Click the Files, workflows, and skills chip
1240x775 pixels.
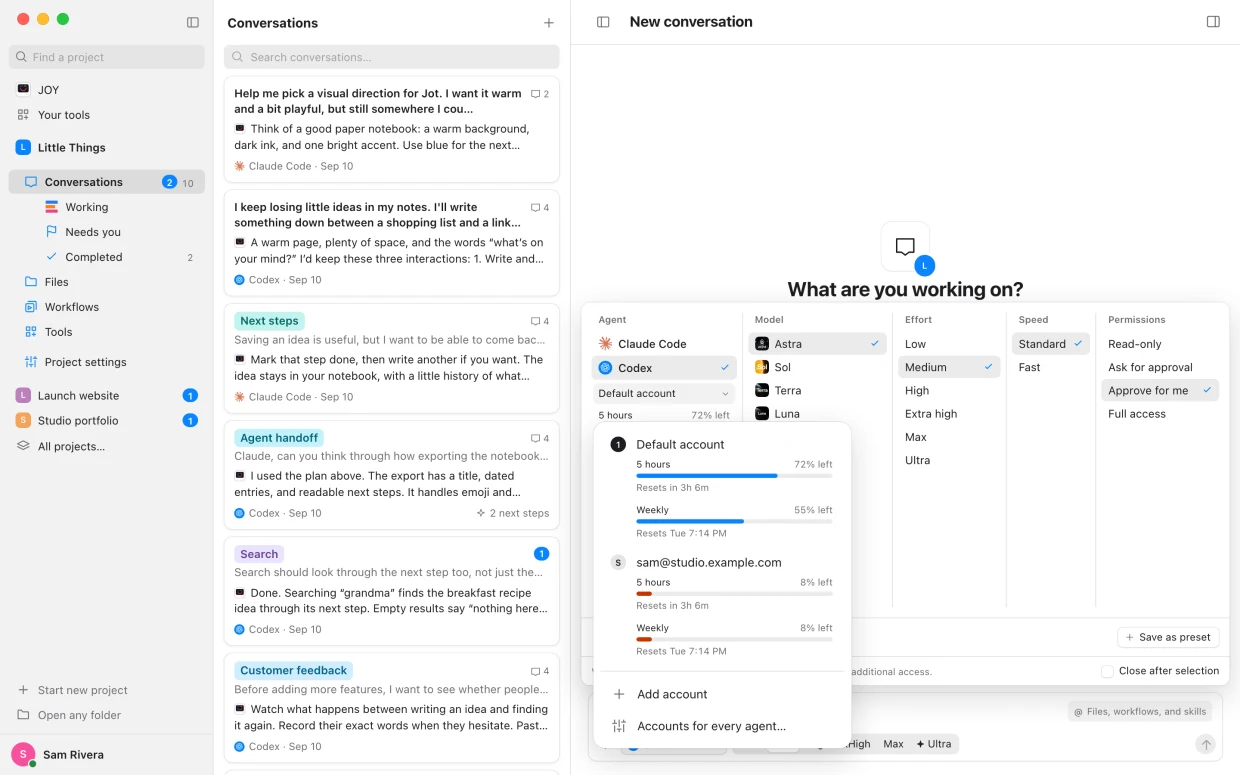(1140, 712)
